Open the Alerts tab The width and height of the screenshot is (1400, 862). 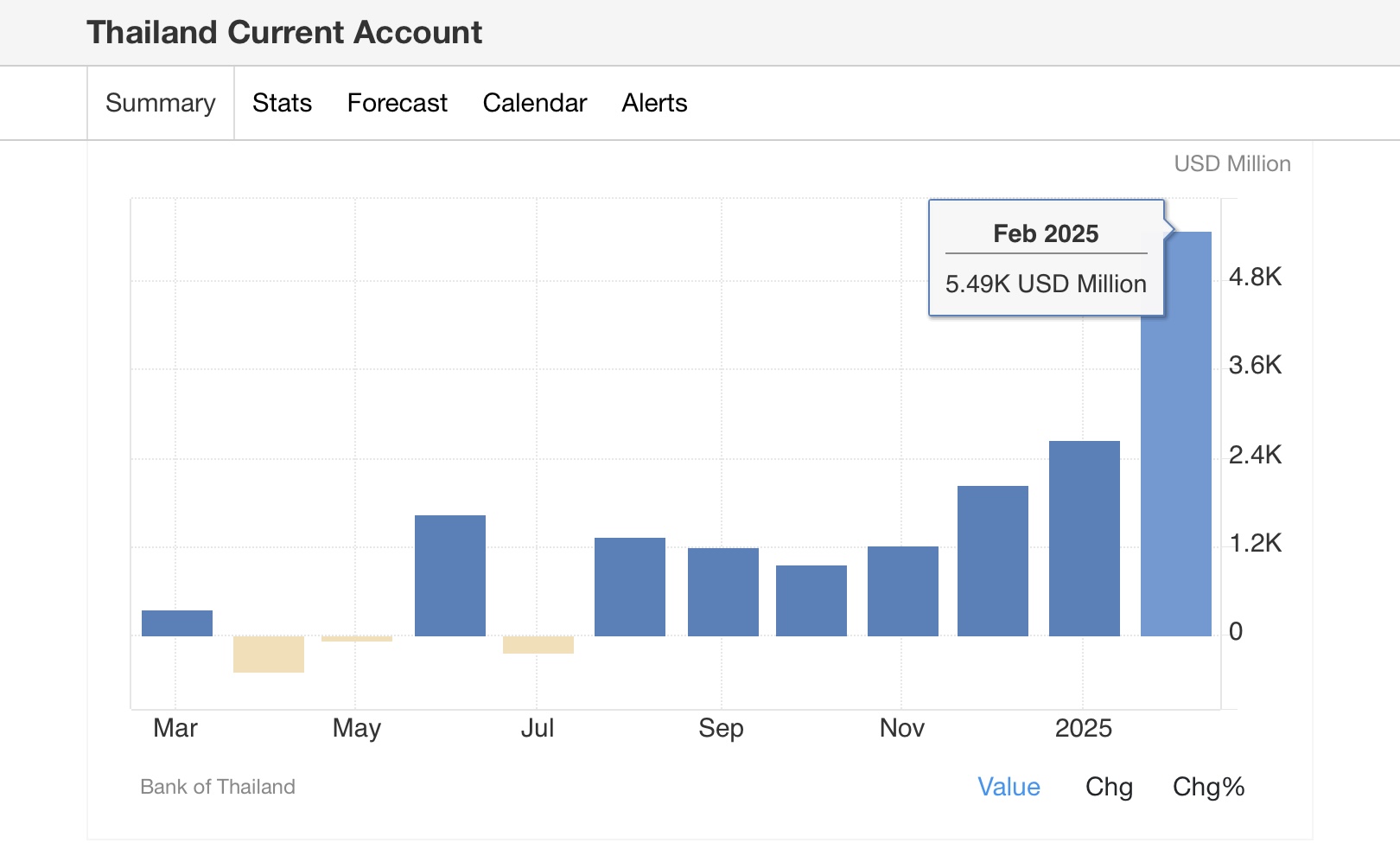click(x=654, y=103)
